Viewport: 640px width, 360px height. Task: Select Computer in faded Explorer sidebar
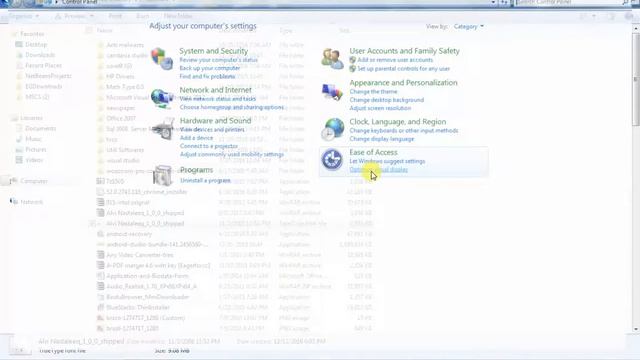[34, 181]
